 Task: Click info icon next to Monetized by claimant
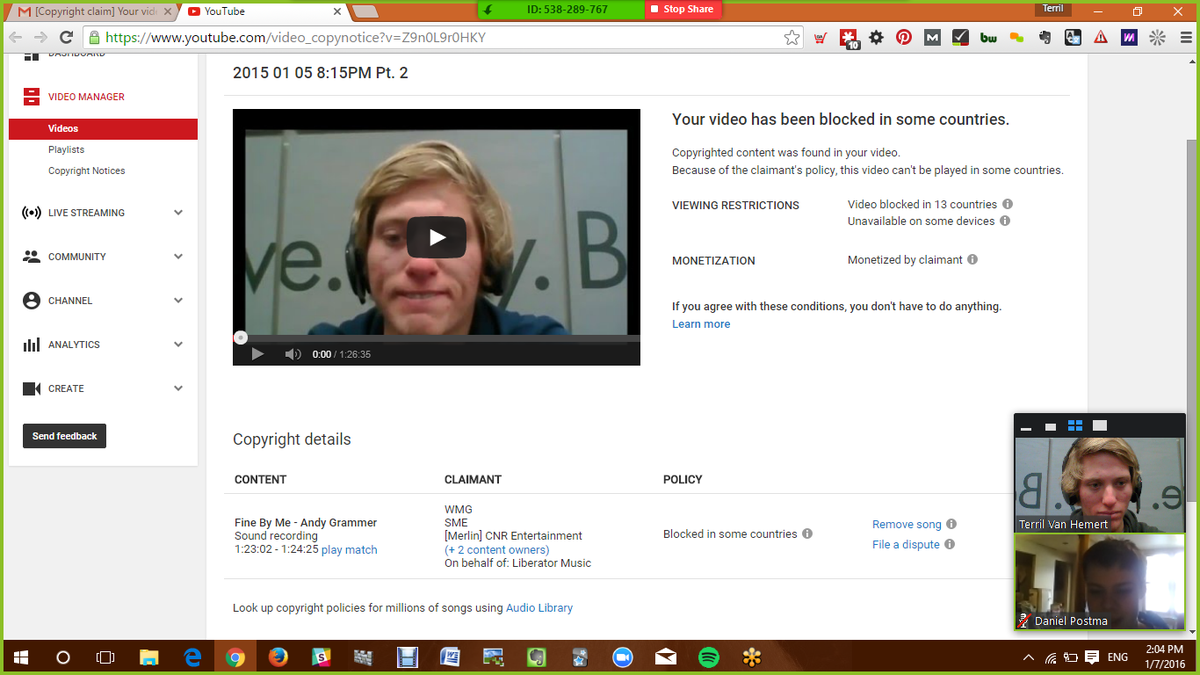point(973,260)
